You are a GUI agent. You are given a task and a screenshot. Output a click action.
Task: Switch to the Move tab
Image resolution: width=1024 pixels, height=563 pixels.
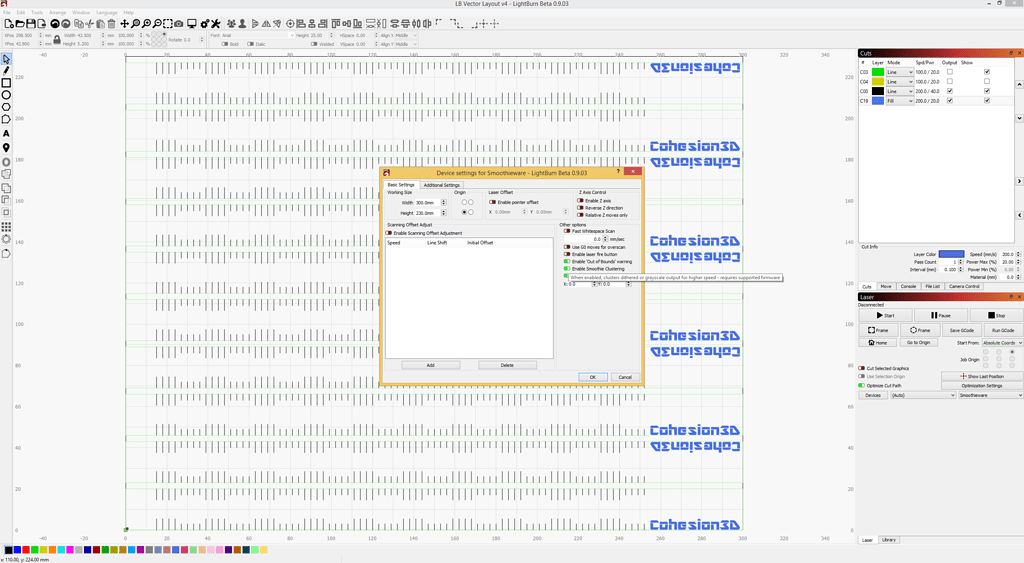886,286
